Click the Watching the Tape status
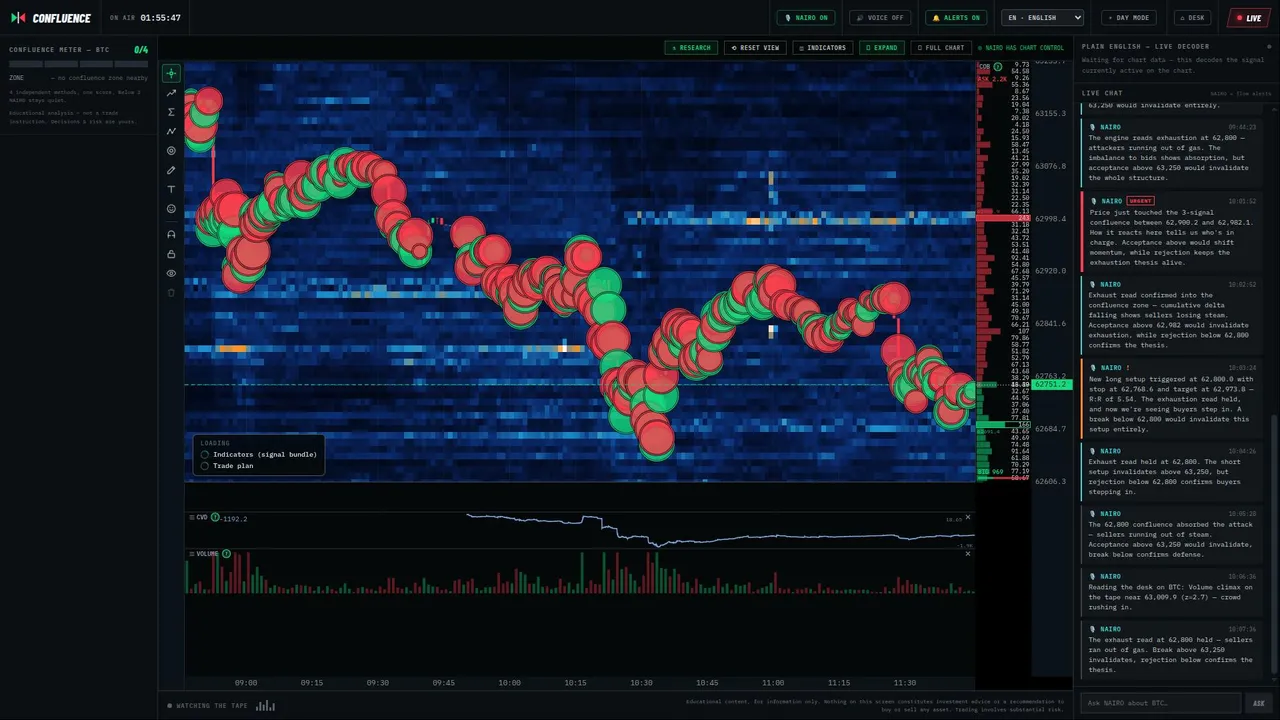 [x=207, y=705]
